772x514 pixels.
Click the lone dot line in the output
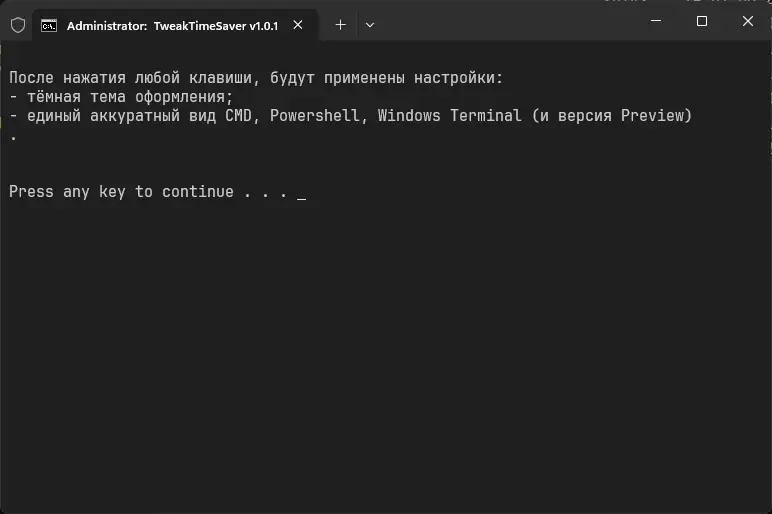tap(13, 136)
